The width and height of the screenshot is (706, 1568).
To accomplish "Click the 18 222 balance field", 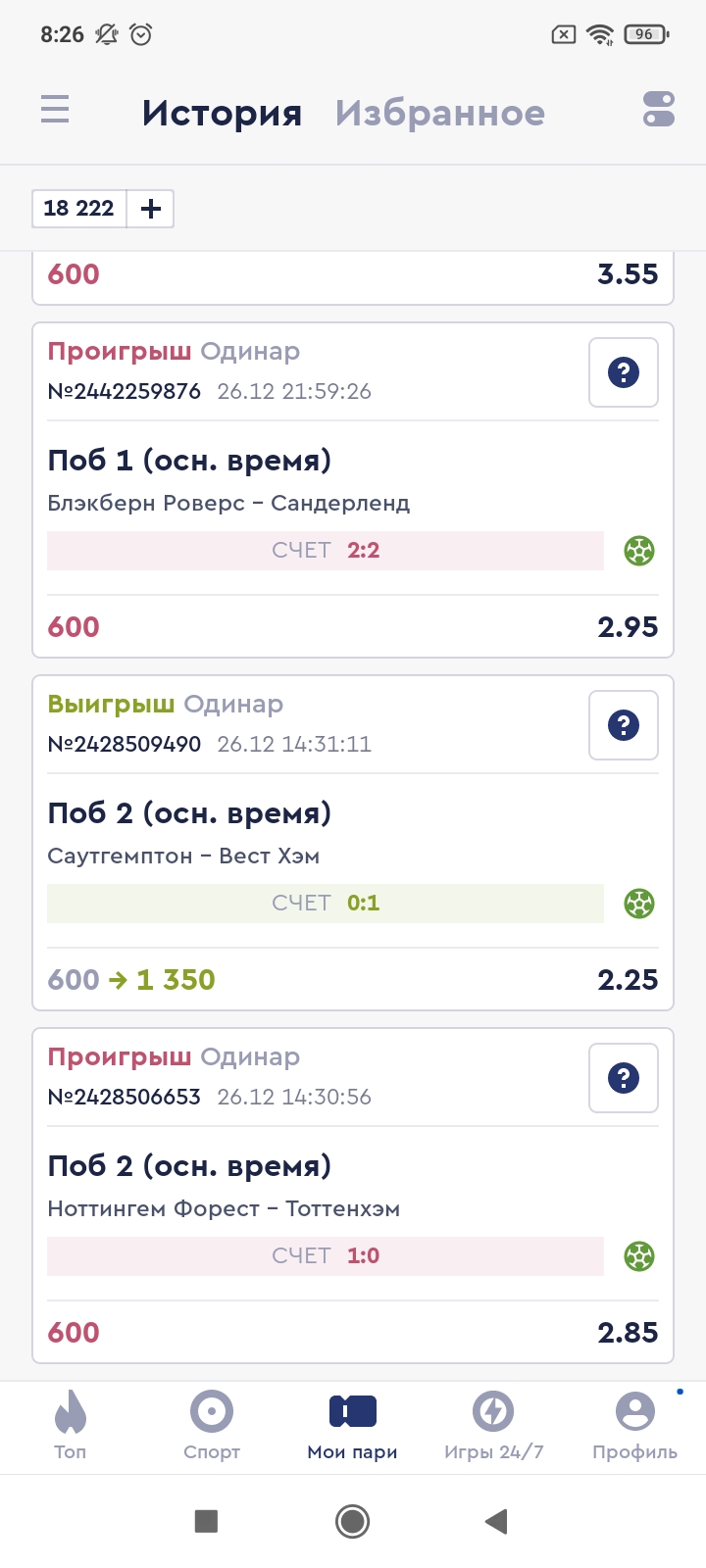I will click(x=79, y=209).
